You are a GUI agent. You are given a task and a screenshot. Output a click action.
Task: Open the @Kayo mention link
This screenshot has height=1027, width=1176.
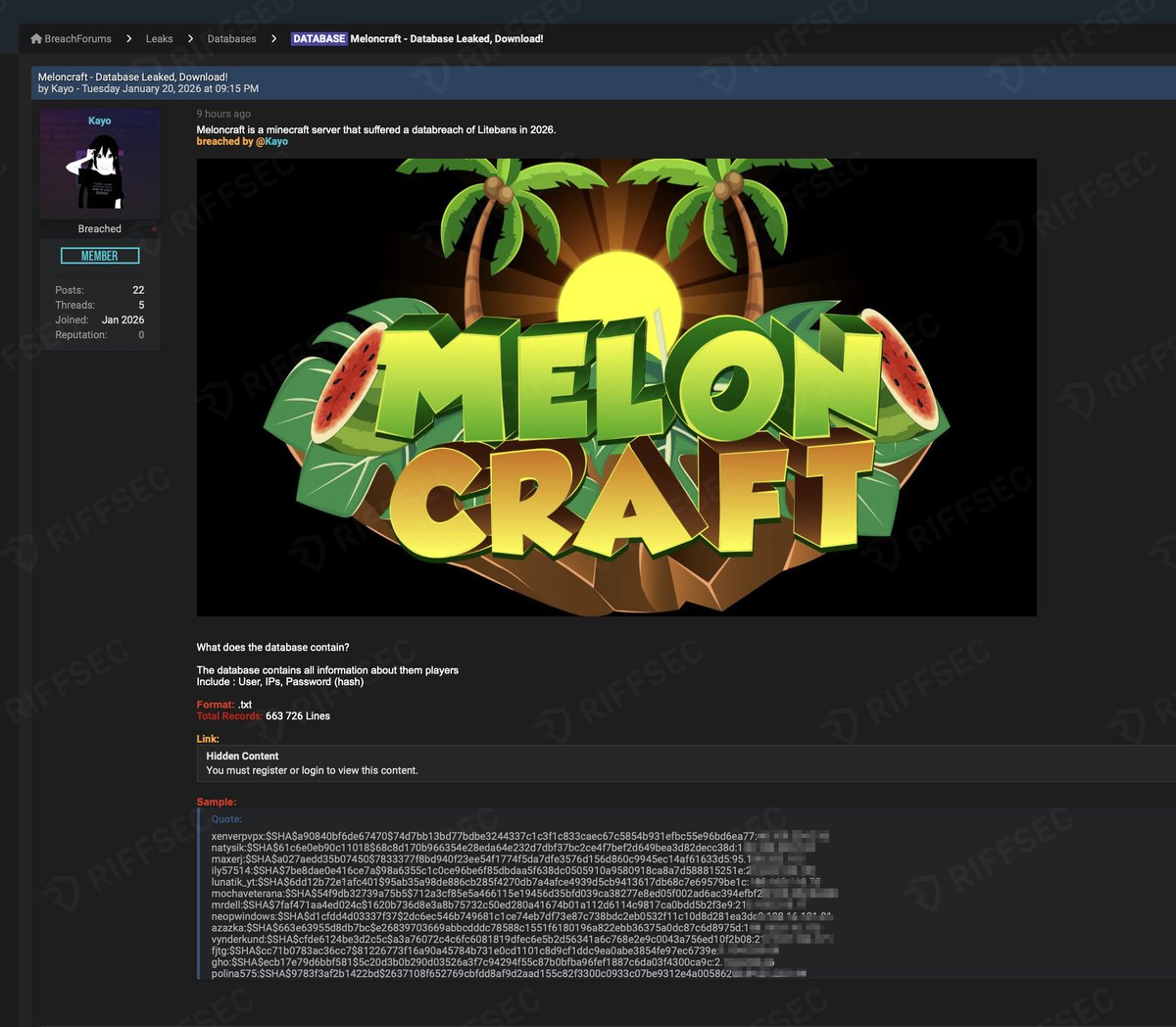click(272, 141)
